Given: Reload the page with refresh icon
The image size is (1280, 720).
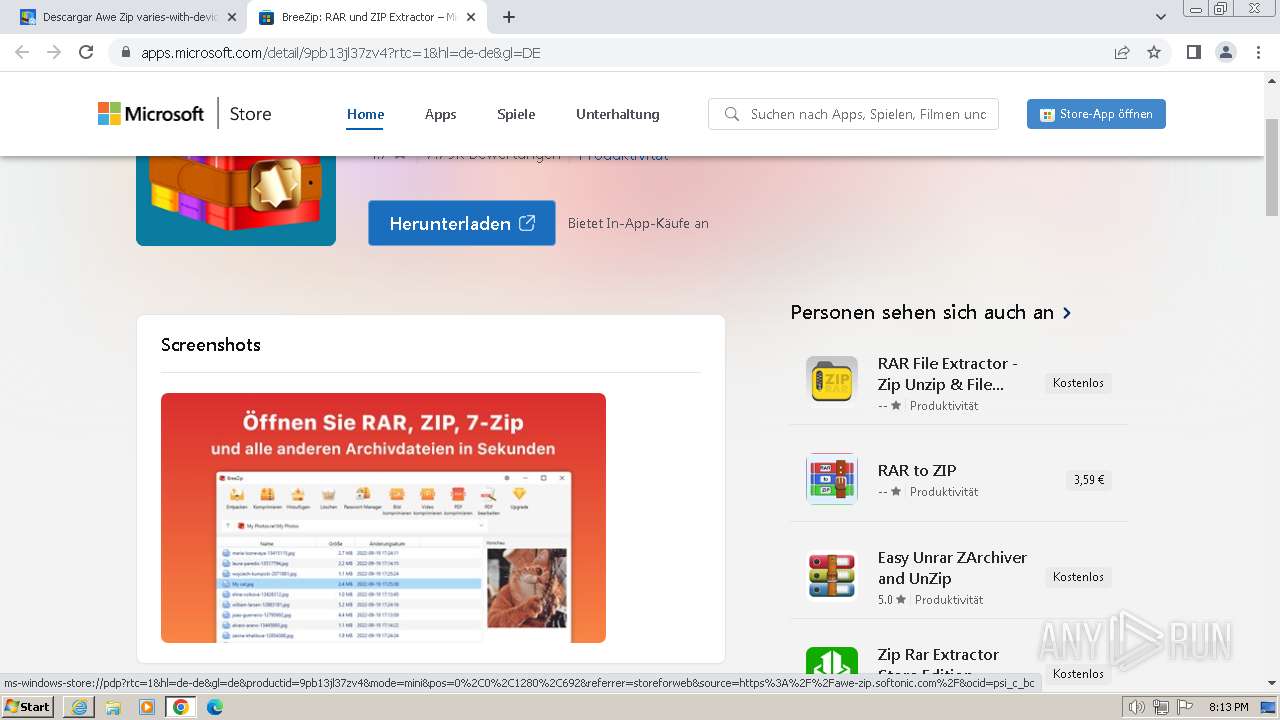Looking at the screenshot, I should [x=86, y=52].
